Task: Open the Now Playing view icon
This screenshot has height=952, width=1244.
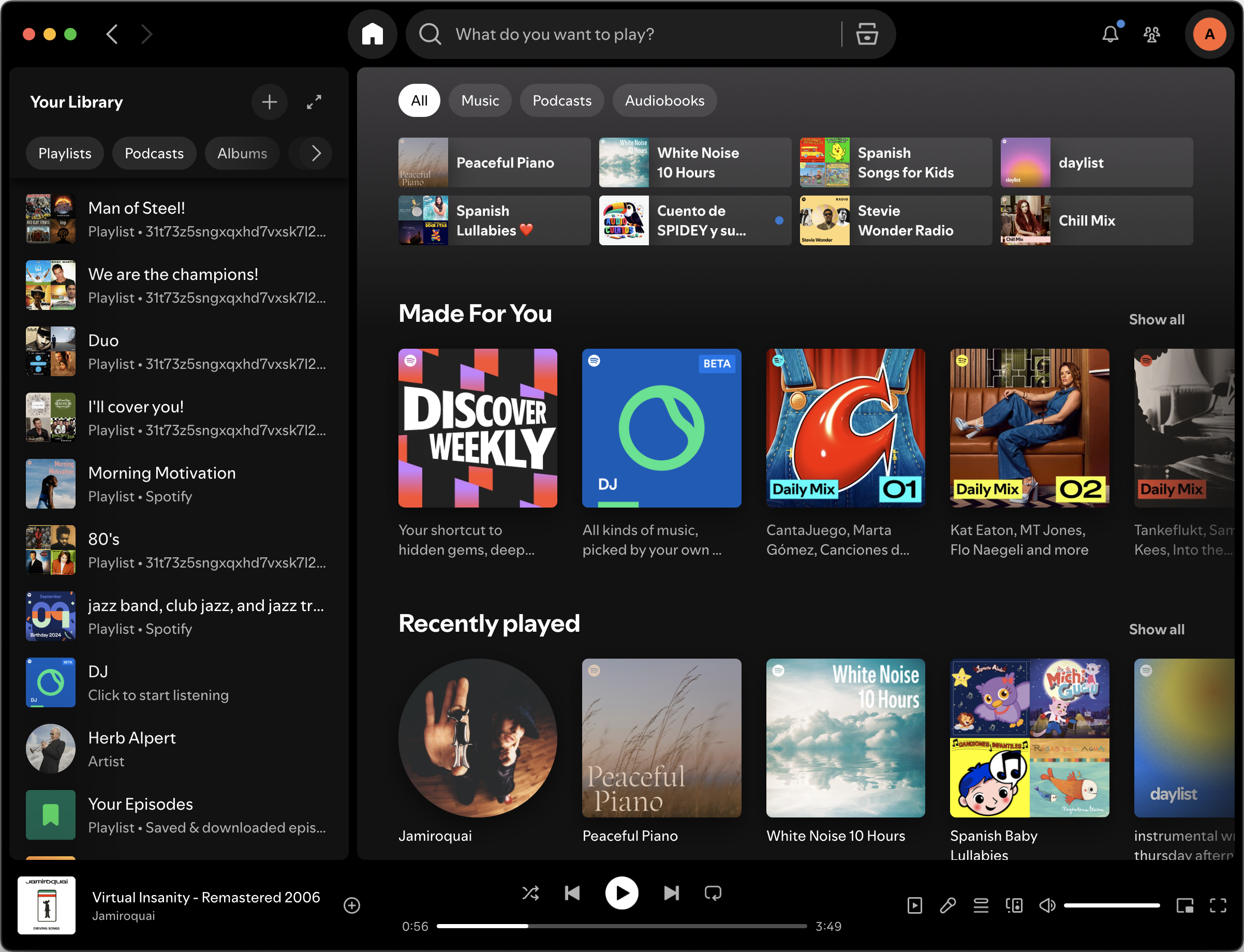Action: [x=914, y=905]
